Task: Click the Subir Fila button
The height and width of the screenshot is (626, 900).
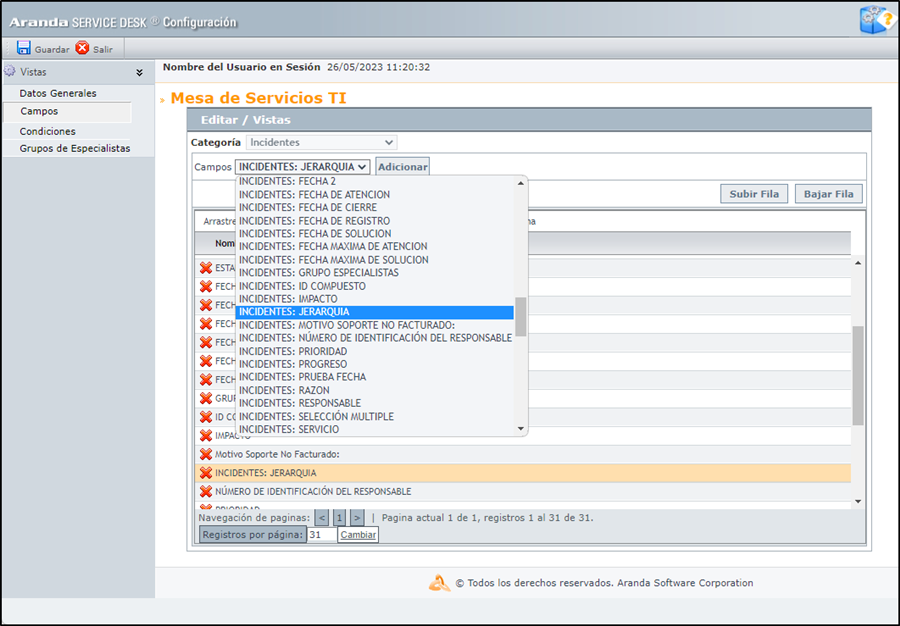Action: click(754, 194)
